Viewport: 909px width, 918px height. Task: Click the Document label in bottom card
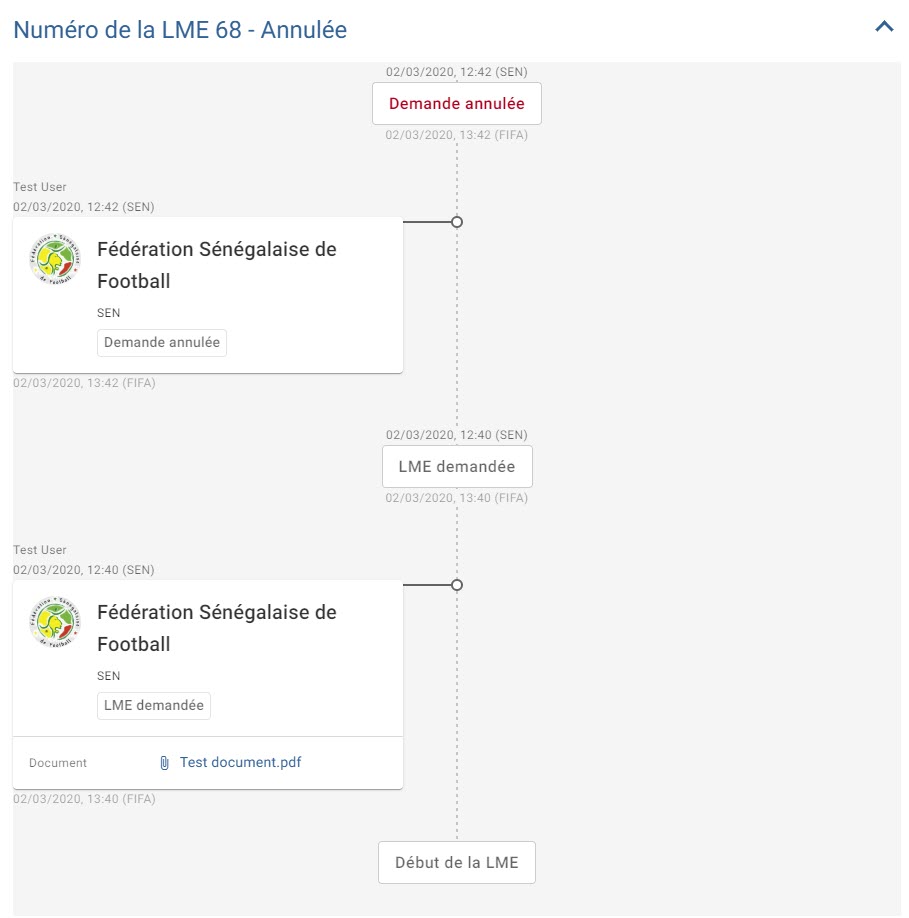tap(58, 763)
